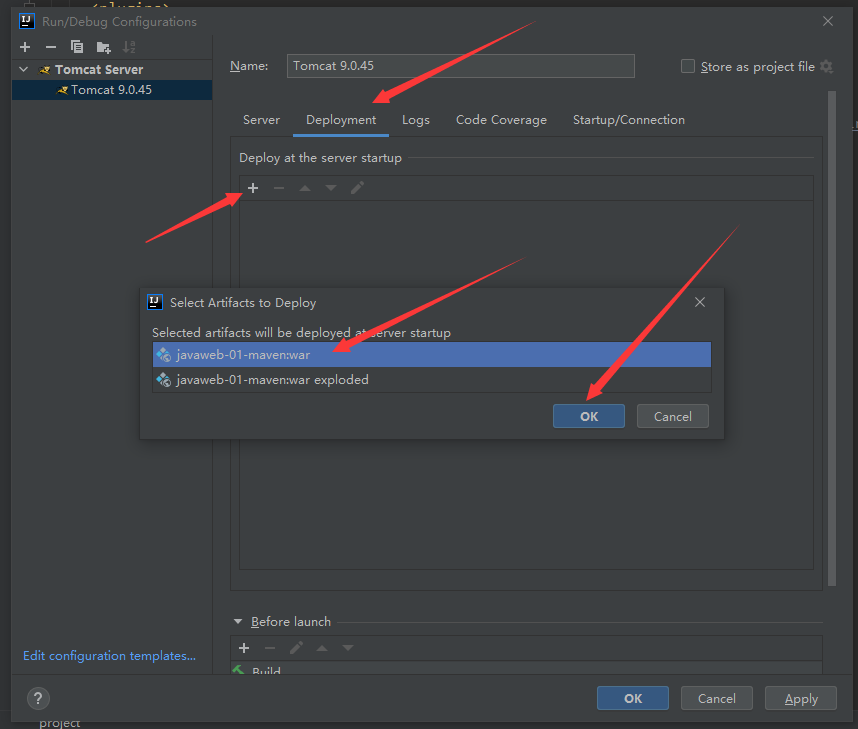
Task: Open Store as project file settings gear
Action: 827,67
